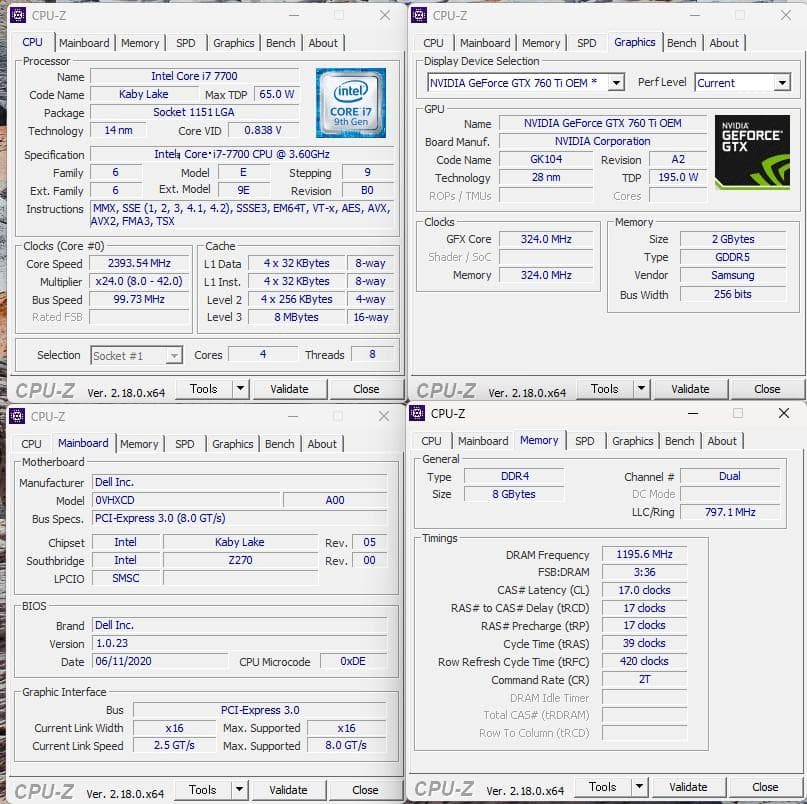Open About tab in Graphics window
Viewport: 807px width, 804px height.
click(x=724, y=43)
